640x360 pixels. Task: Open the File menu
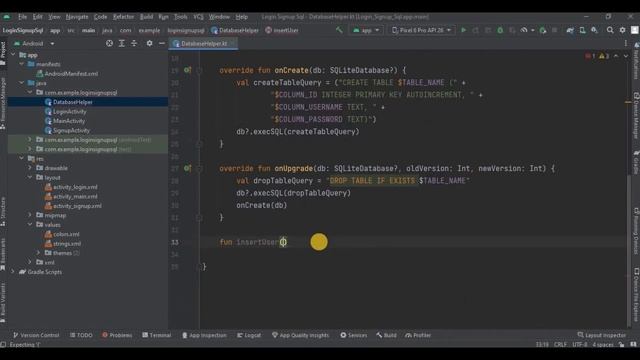click(22, 17)
